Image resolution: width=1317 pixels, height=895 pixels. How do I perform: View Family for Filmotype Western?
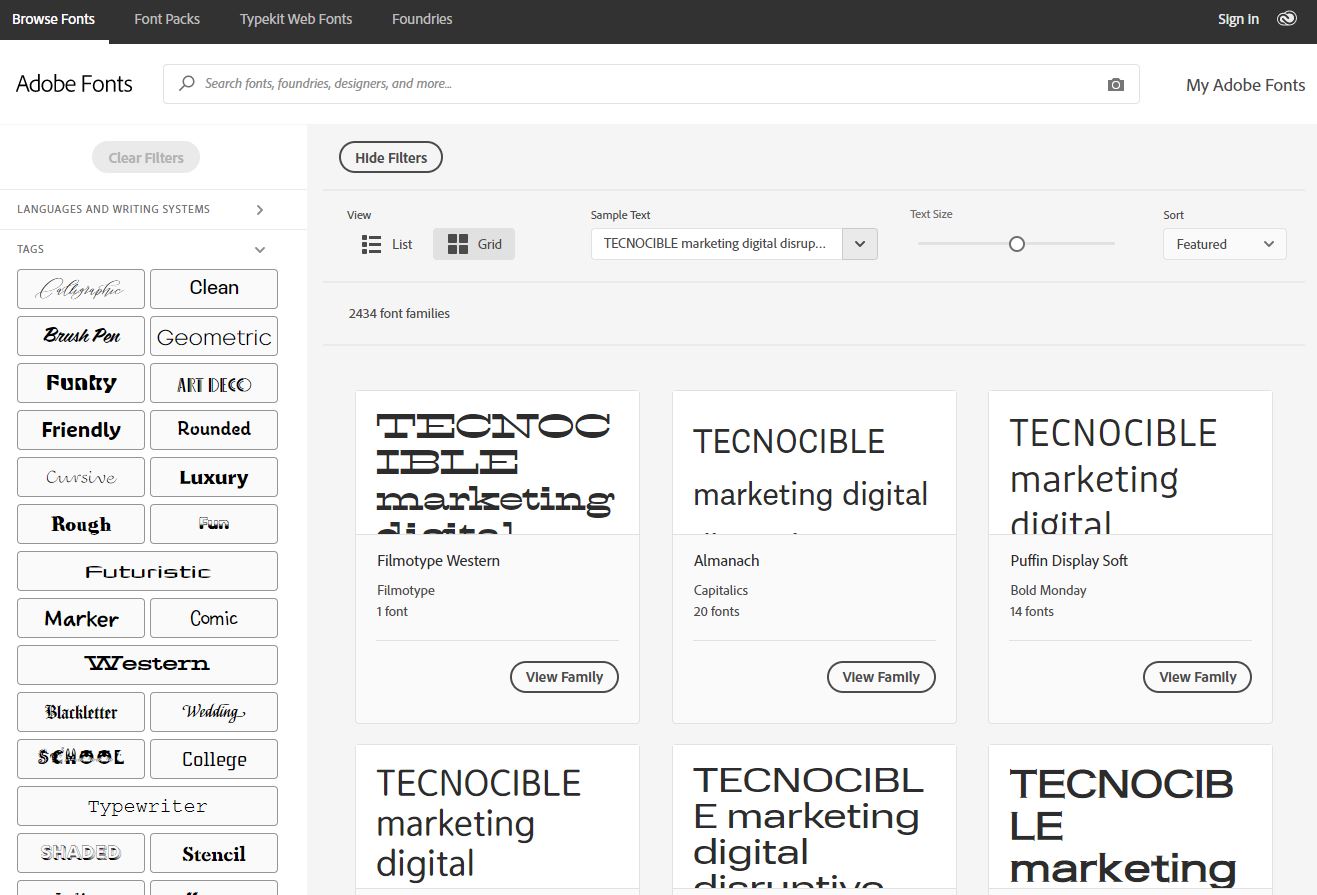pyautogui.click(x=564, y=677)
